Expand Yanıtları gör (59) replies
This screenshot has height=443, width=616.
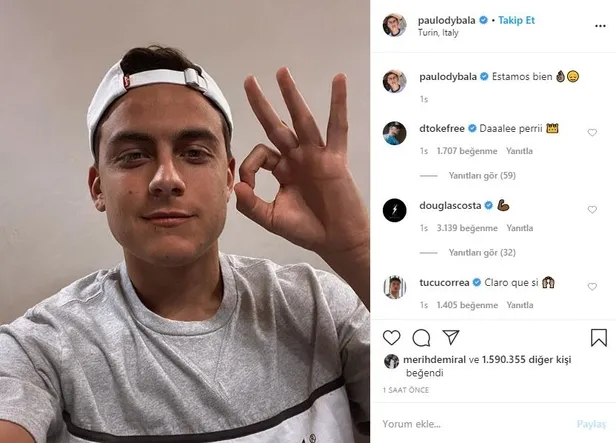coord(482,176)
